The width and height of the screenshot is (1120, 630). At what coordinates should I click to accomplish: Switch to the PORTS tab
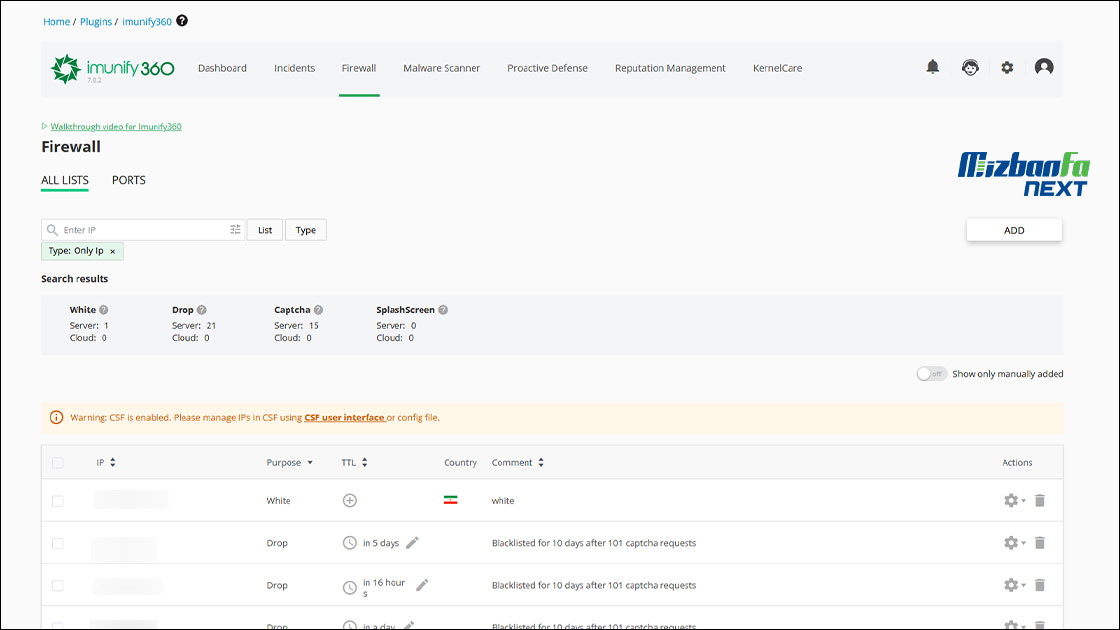[x=128, y=180]
